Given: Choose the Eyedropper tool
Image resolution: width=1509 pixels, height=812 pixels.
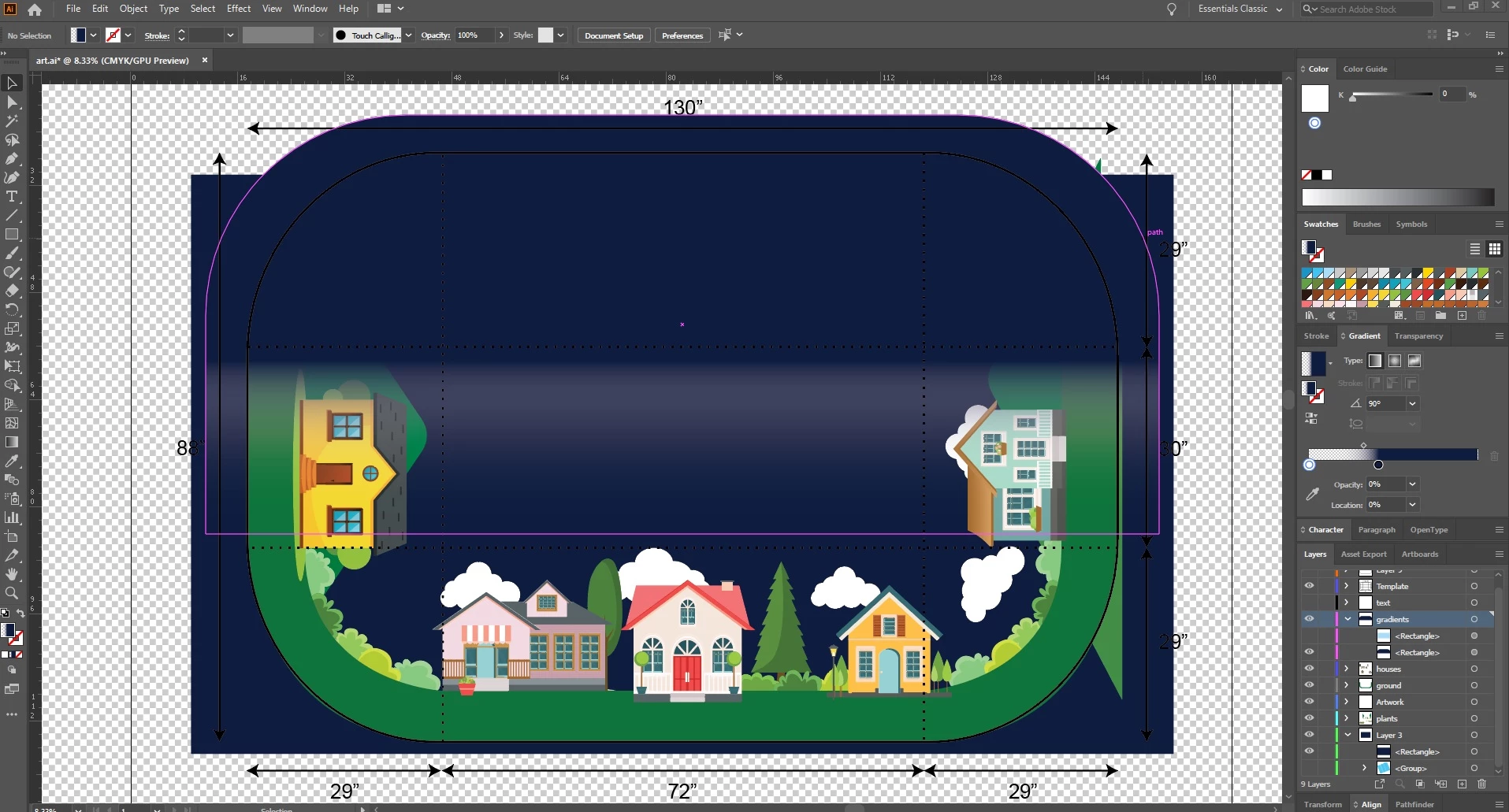Looking at the screenshot, I should (12, 462).
